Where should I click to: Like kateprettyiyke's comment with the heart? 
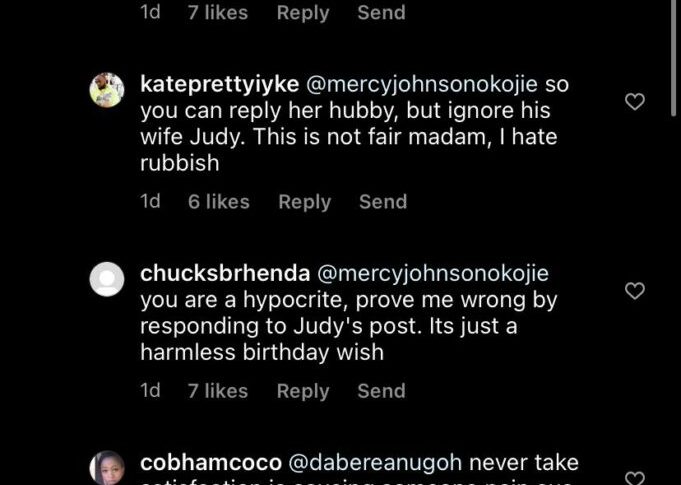(x=634, y=102)
